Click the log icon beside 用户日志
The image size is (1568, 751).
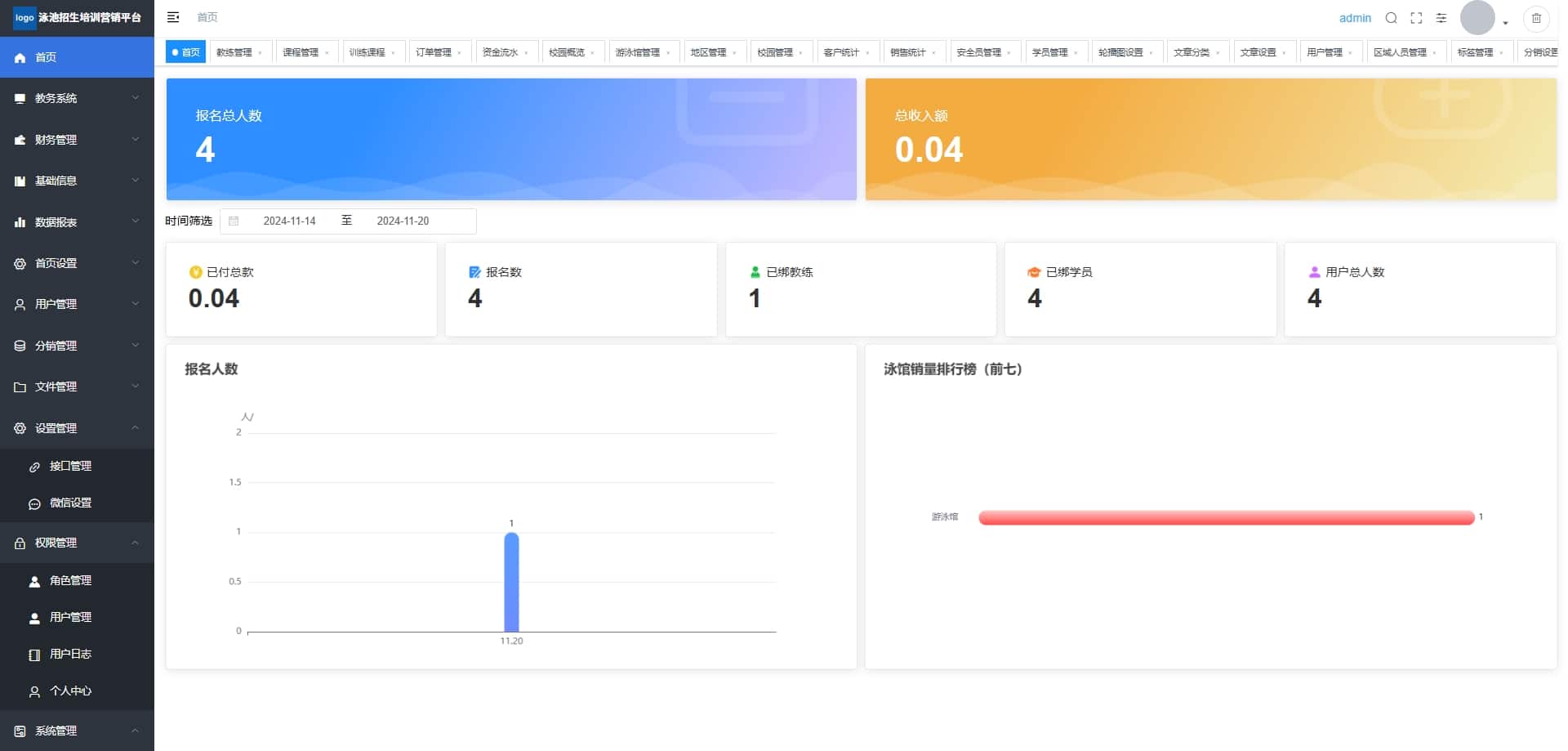(34, 655)
